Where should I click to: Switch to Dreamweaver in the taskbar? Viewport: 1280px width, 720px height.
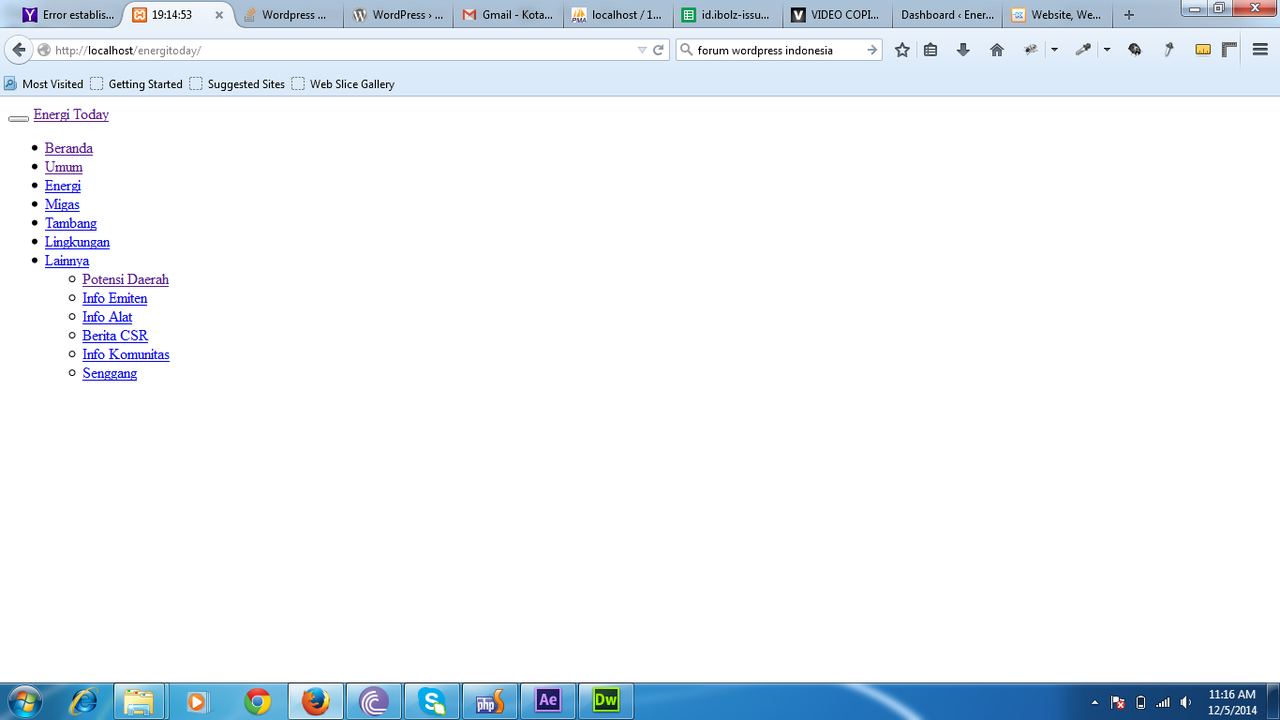(x=606, y=701)
